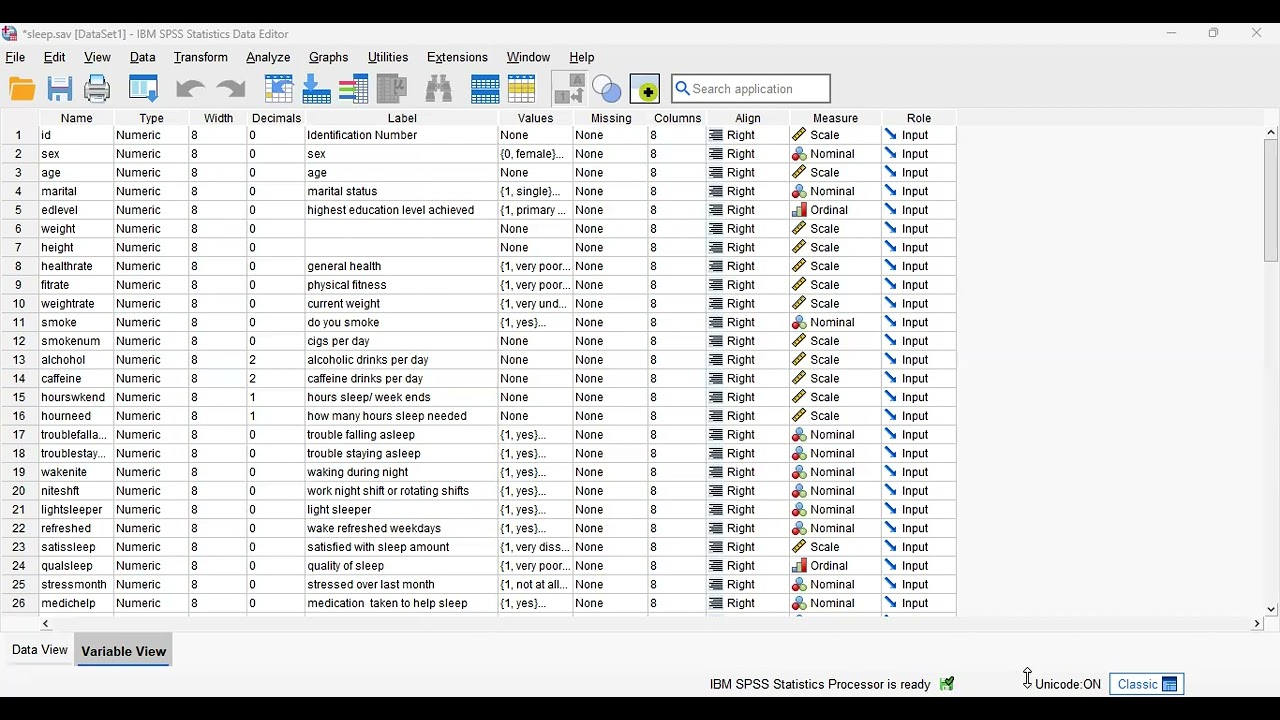Toggle value labels toolbar icon
Screen dimensions: 1280x720
coord(570,89)
